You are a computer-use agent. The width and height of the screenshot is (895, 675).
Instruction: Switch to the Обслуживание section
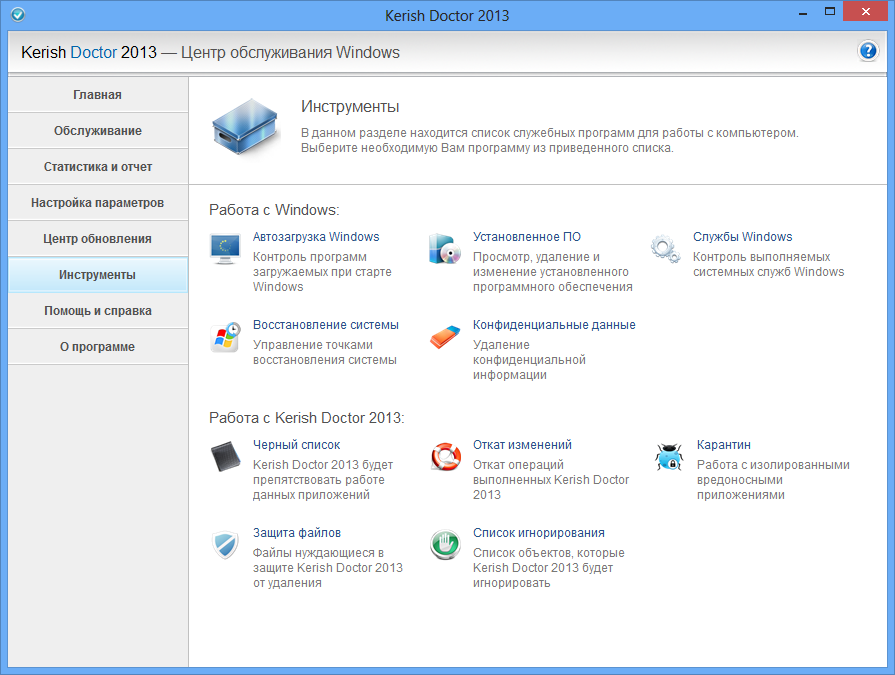pos(98,131)
